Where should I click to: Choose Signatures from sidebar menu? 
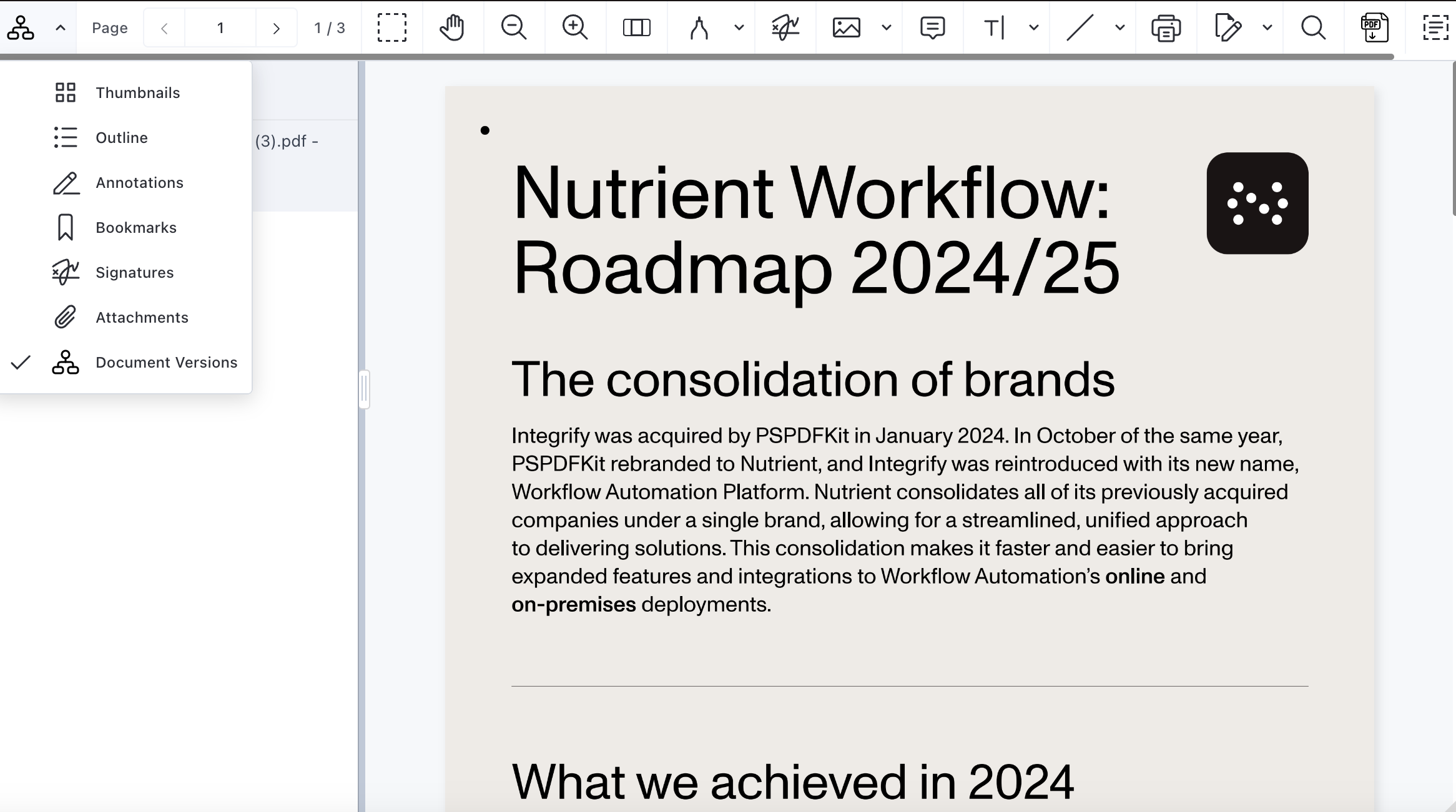[x=126, y=273]
